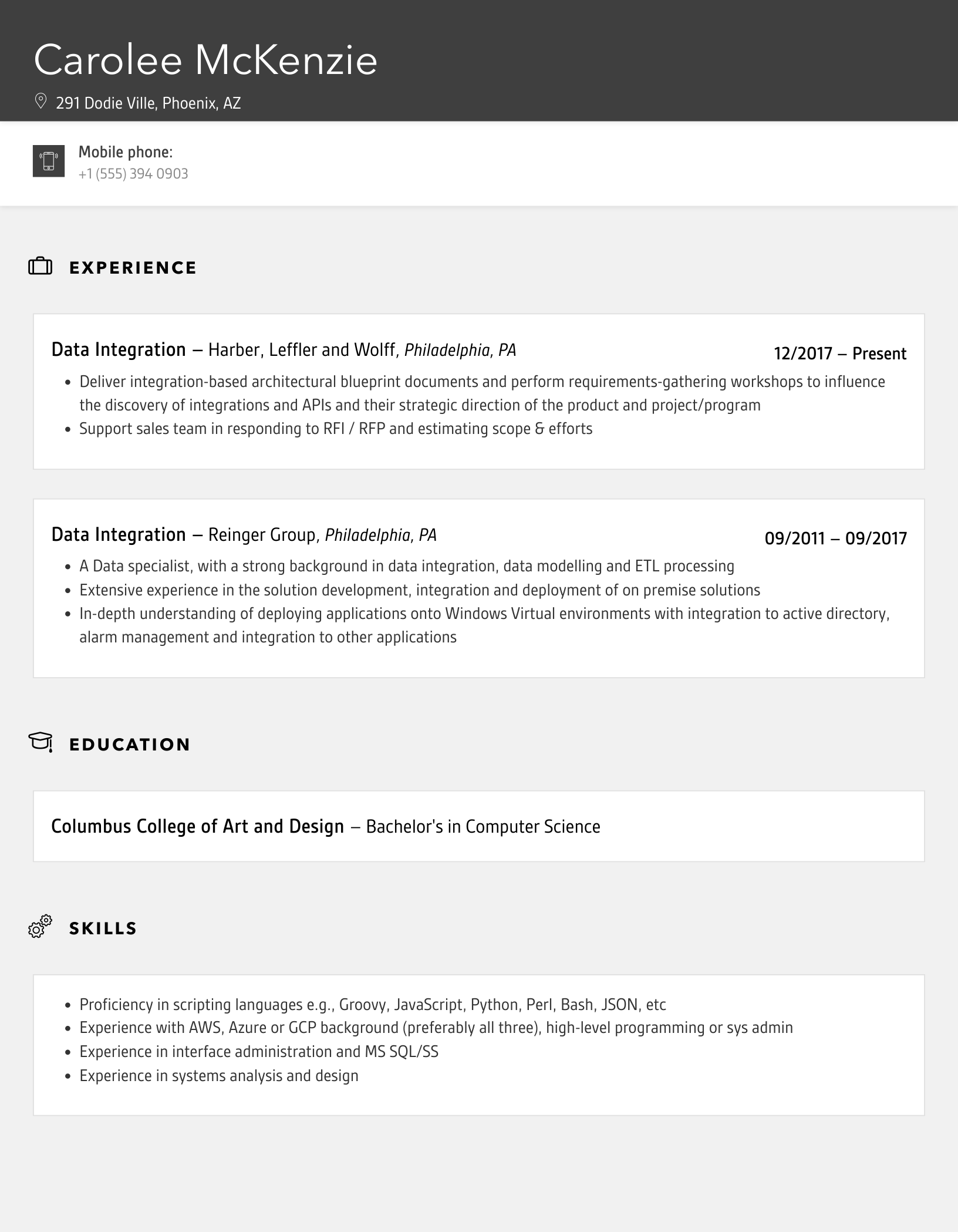This screenshot has width=958, height=1232.
Task: Click the EXPERIENCE section heading
Action: (133, 268)
